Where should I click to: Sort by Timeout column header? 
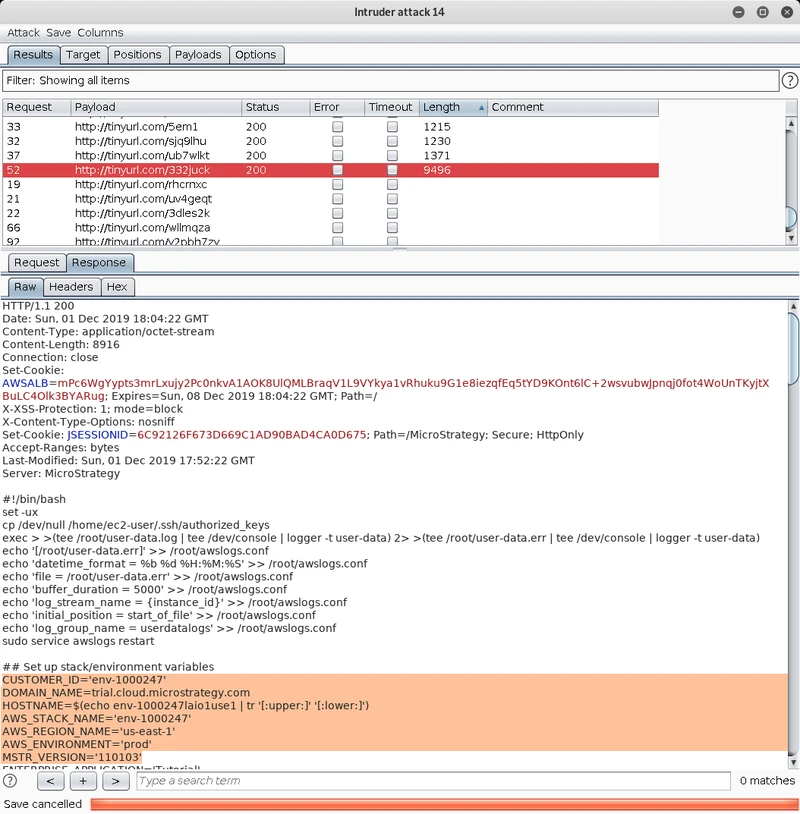392,107
